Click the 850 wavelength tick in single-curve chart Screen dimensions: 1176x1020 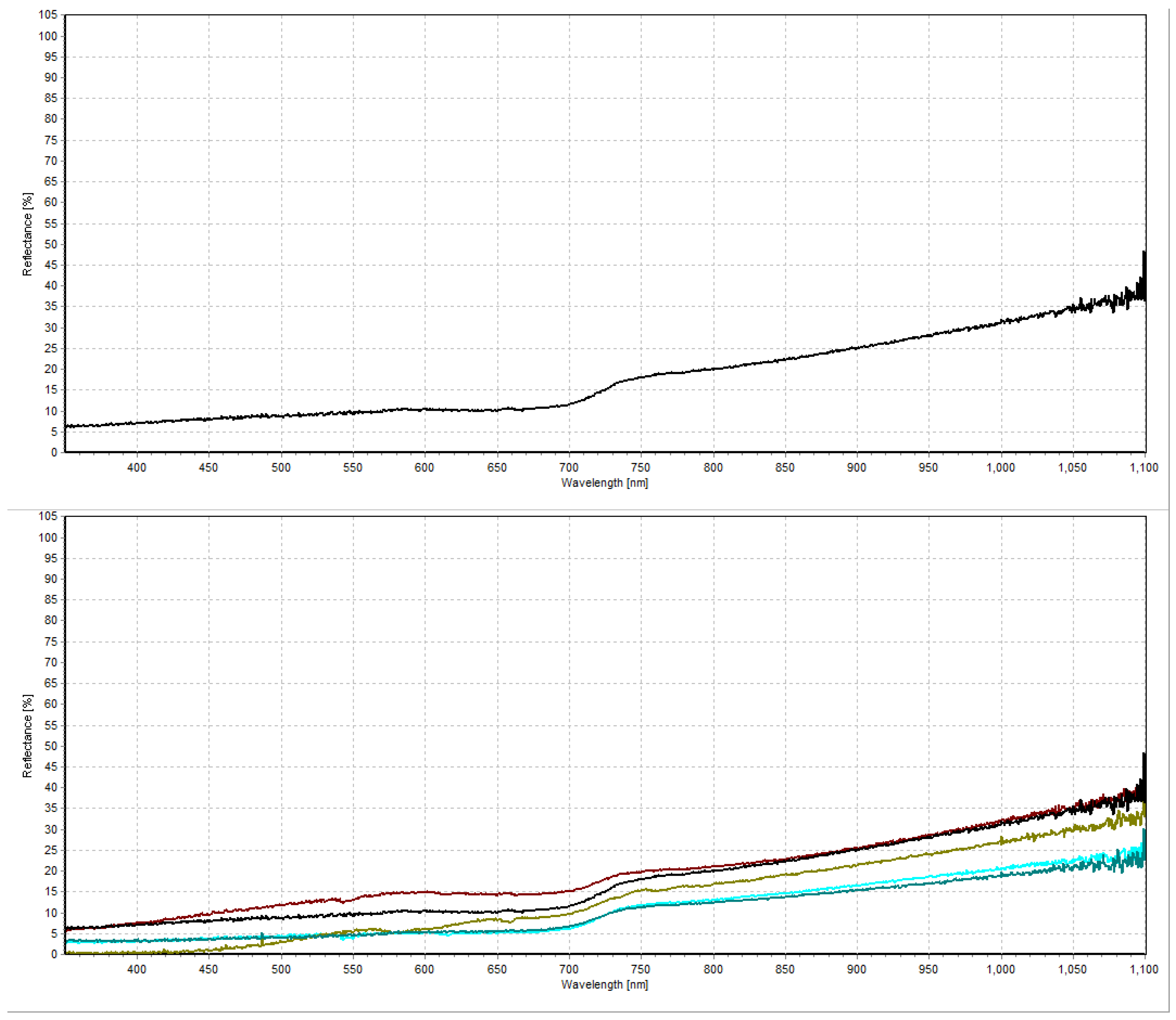tap(785, 467)
